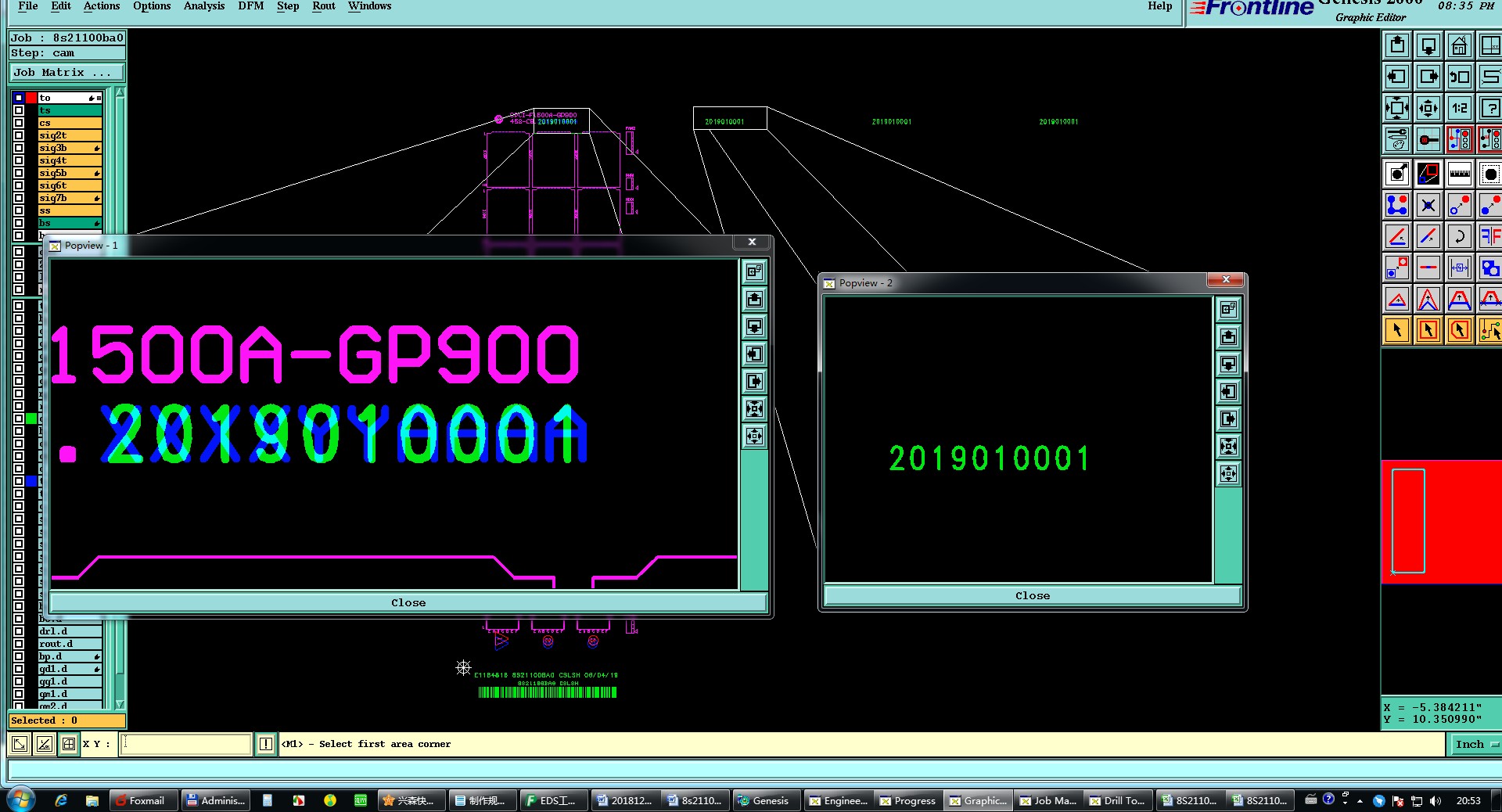Open the Options menu

[x=152, y=6]
